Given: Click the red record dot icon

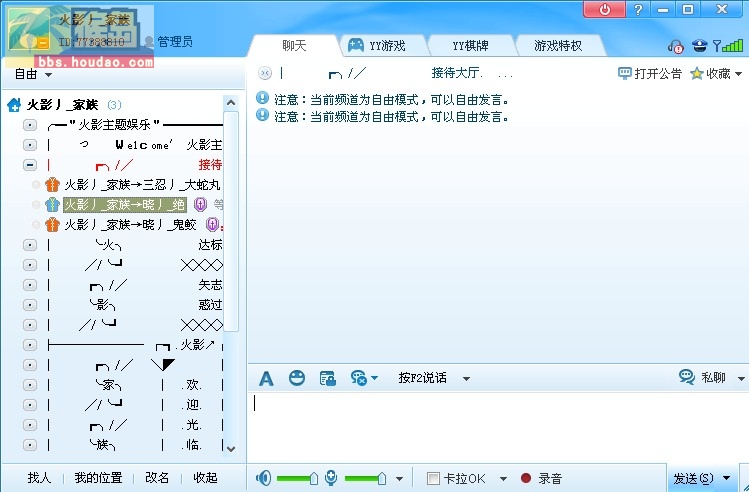Looking at the screenshot, I should pyautogui.click(x=526, y=478).
